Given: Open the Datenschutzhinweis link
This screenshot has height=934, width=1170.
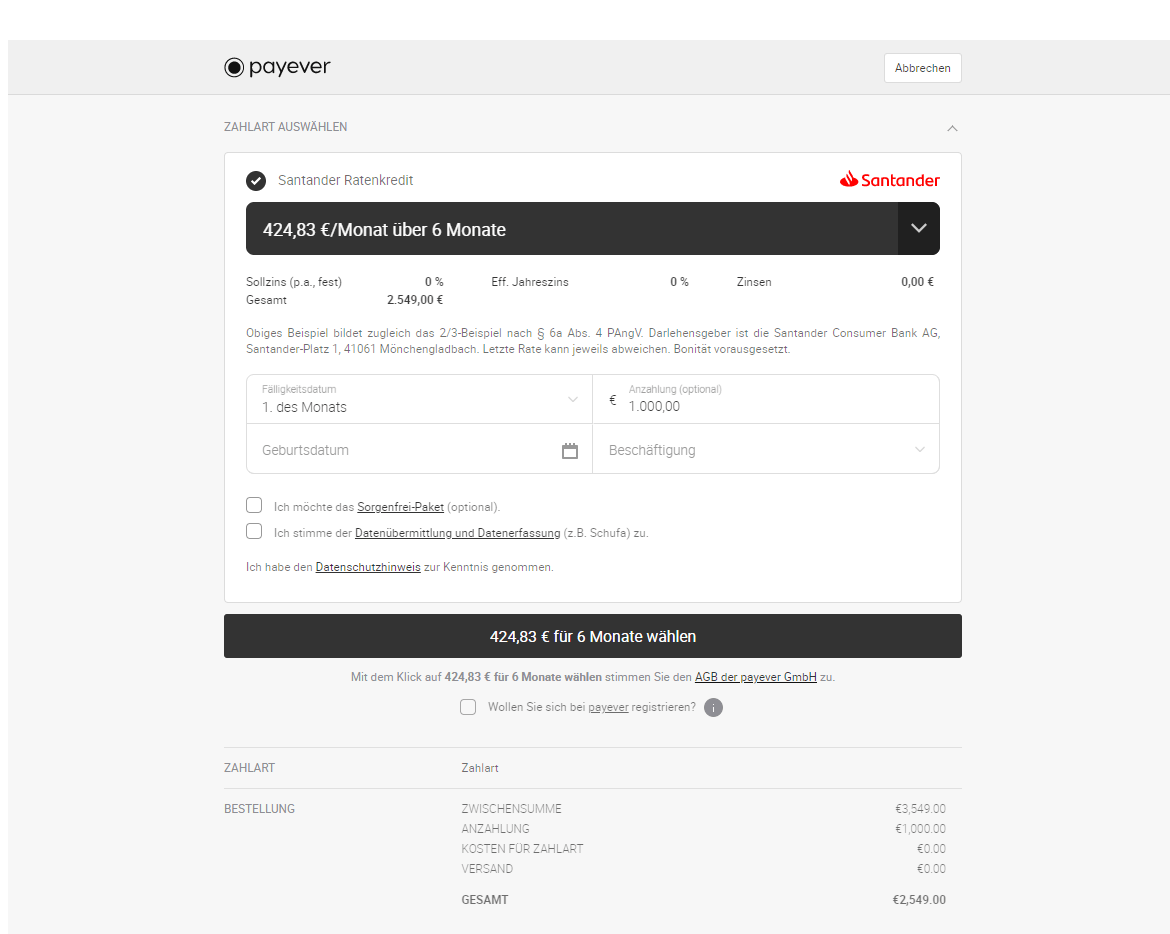Looking at the screenshot, I should (367, 567).
